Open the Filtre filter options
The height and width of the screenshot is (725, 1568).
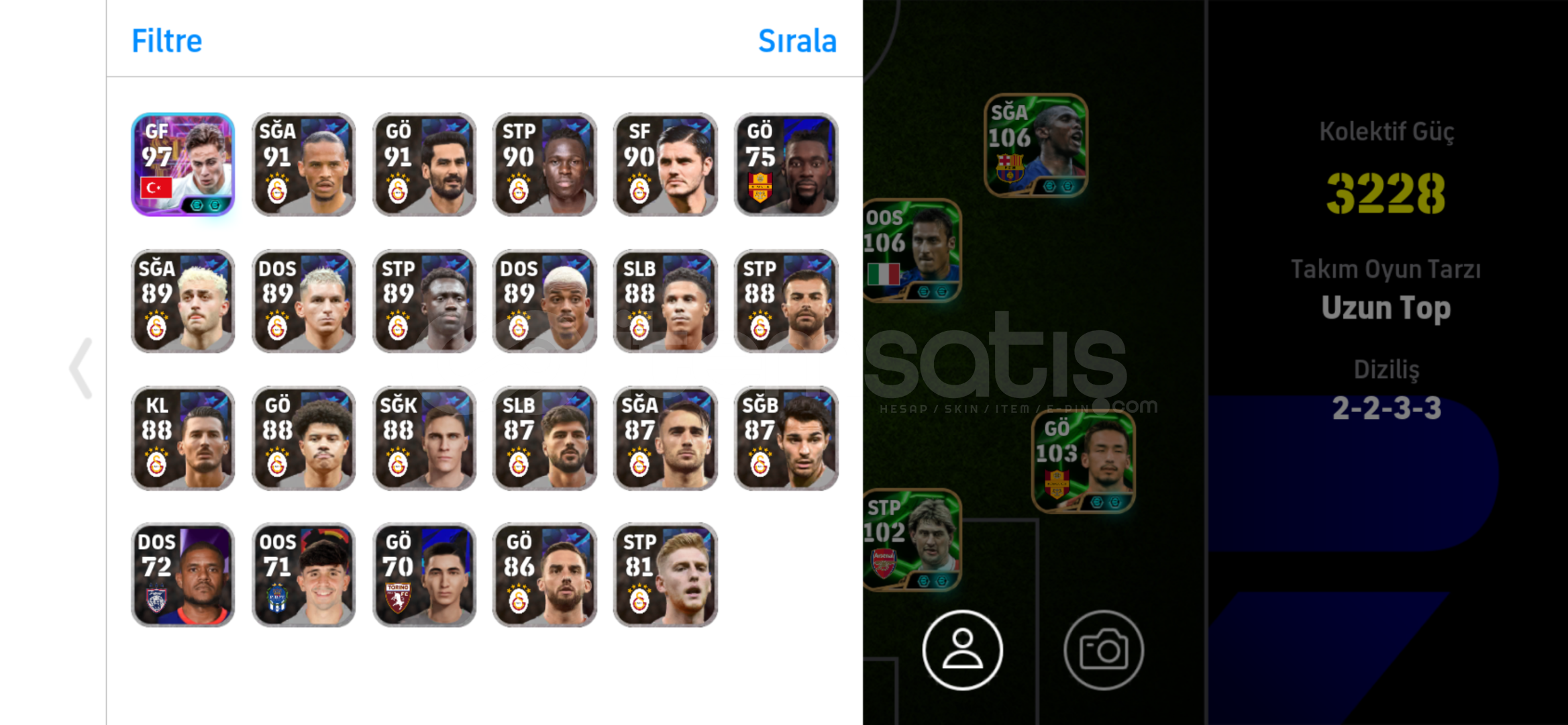point(166,41)
